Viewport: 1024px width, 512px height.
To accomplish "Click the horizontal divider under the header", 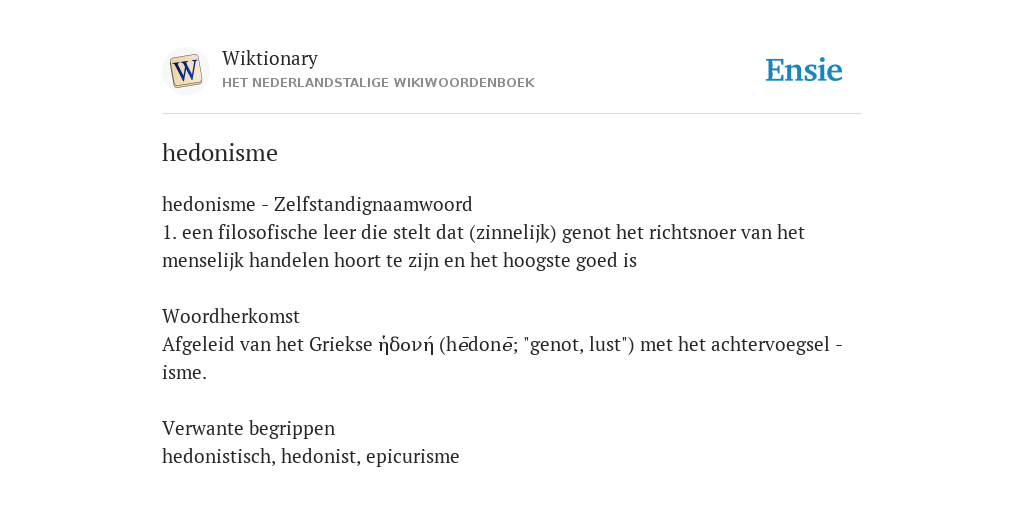I will coord(512,114).
